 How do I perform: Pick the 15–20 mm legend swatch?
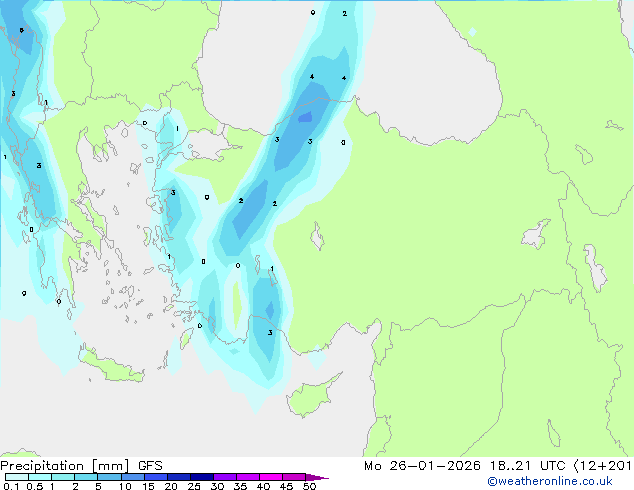pos(156,477)
